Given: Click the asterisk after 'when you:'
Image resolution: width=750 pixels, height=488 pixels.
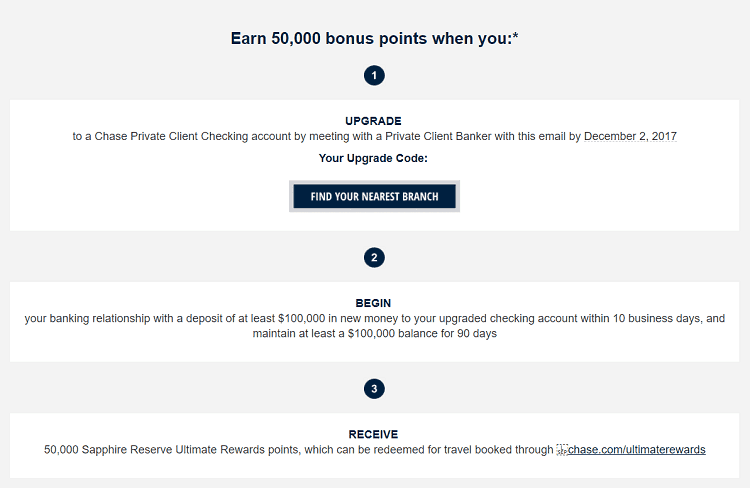Looking at the screenshot, I should 516,36.
